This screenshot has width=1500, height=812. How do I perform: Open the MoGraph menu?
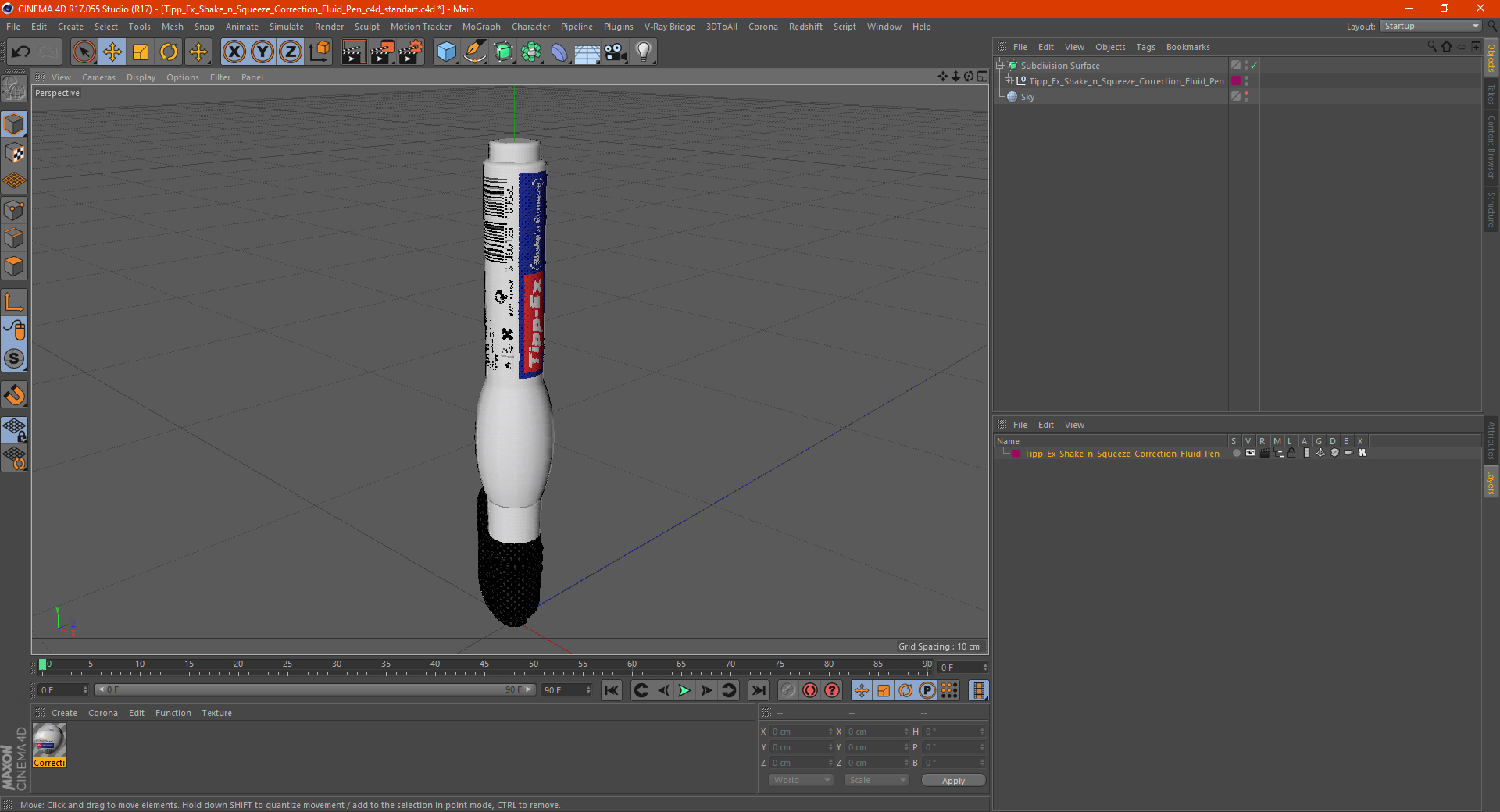(481, 27)
